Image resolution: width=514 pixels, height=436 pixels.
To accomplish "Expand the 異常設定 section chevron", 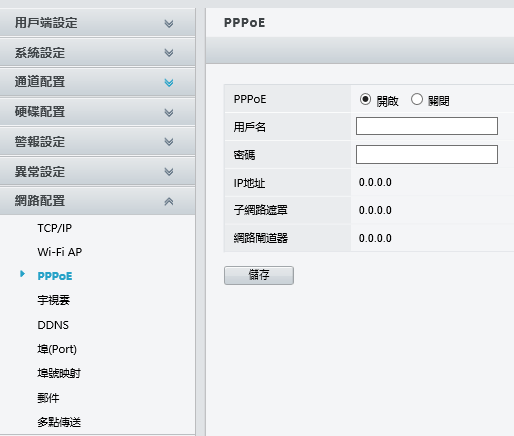I will tap(169, 172).
